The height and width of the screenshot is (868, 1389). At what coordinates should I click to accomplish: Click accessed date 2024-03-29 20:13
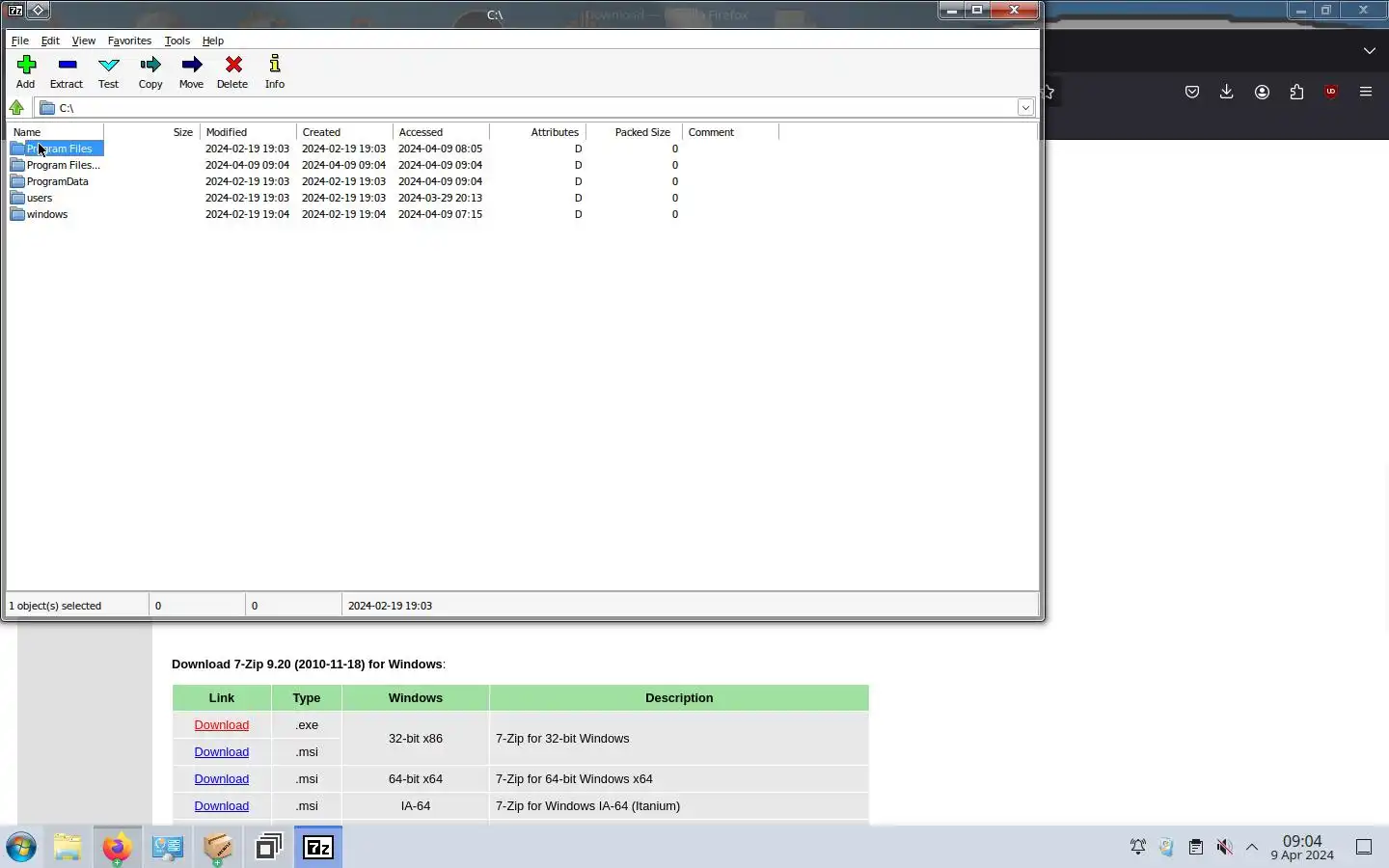tap(440, 198)
